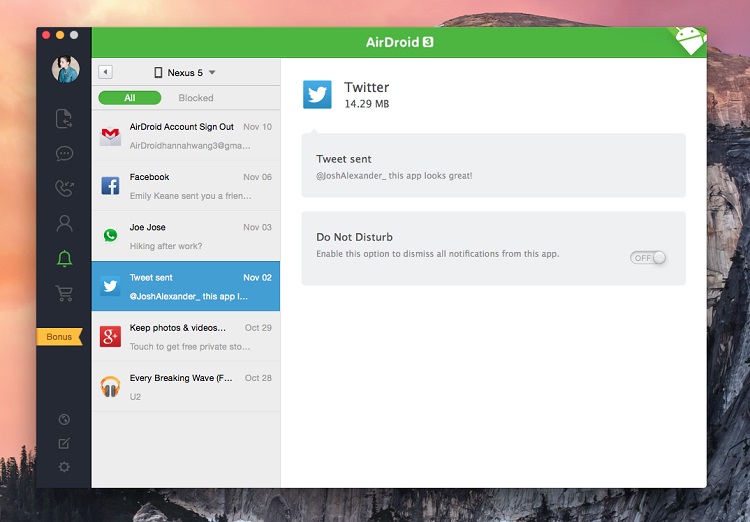This screenshot has height=522, width=750.
Task: Click the user profile avatar
Action: (x=66, y=69)
